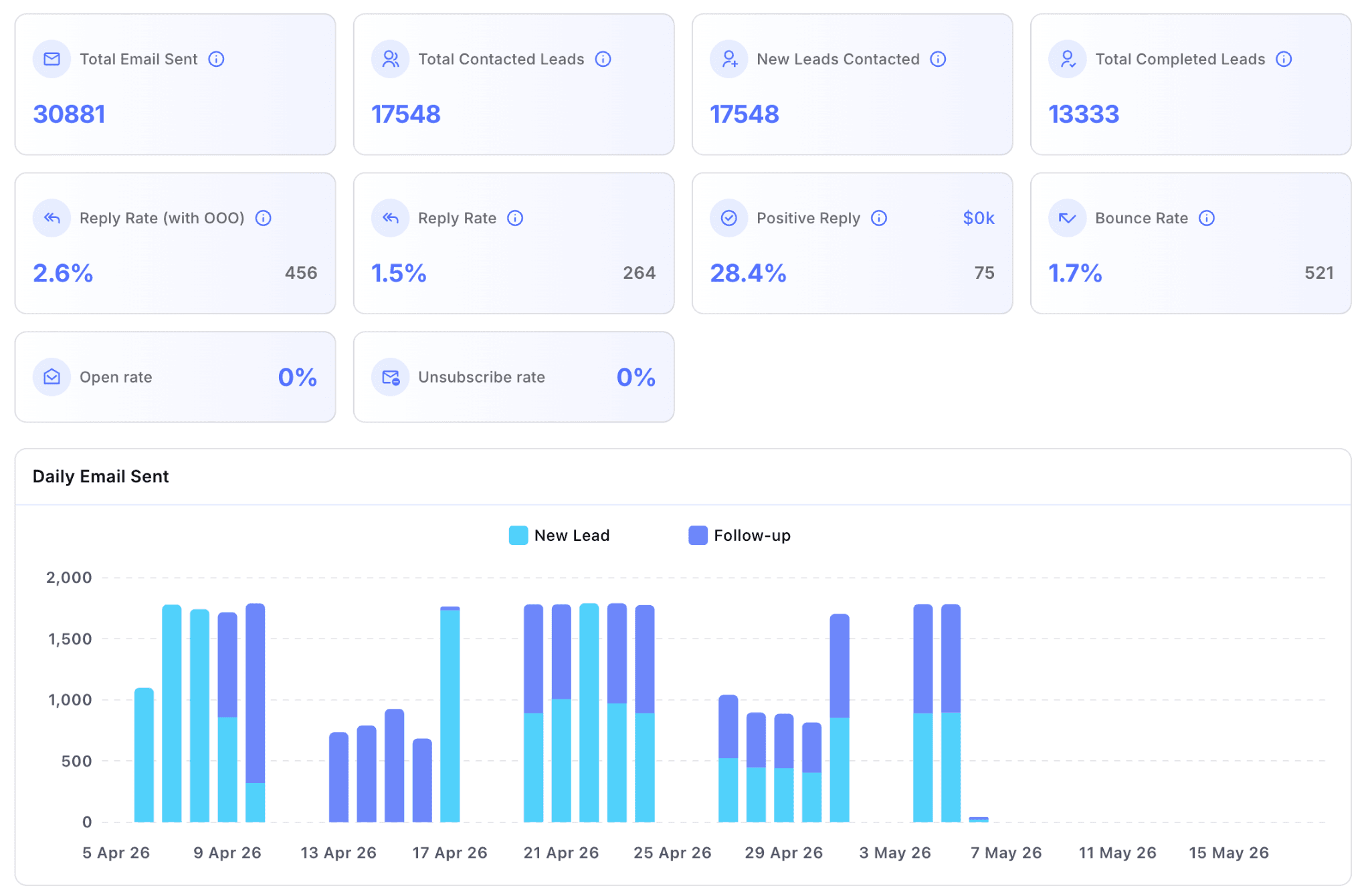Click info icon beside Total Contacted Leads
The image size is (1370, 896).
click(603, 59)
